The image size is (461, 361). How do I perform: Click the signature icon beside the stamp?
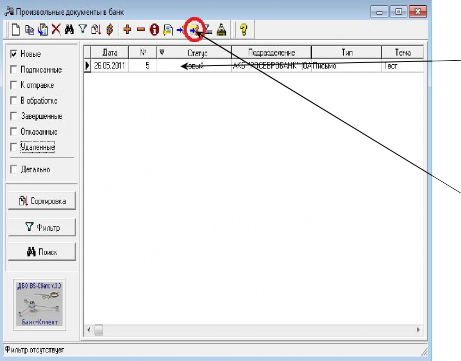[208, 30]
